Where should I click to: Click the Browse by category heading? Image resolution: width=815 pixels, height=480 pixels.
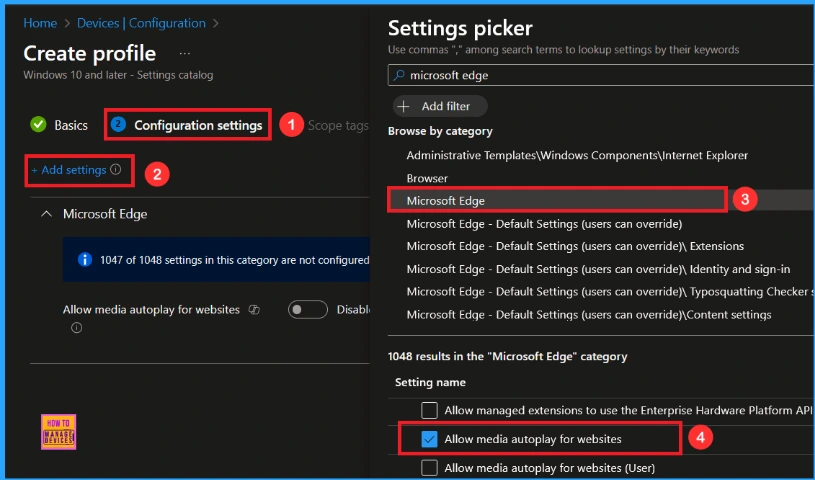click(x=440, y=131)
